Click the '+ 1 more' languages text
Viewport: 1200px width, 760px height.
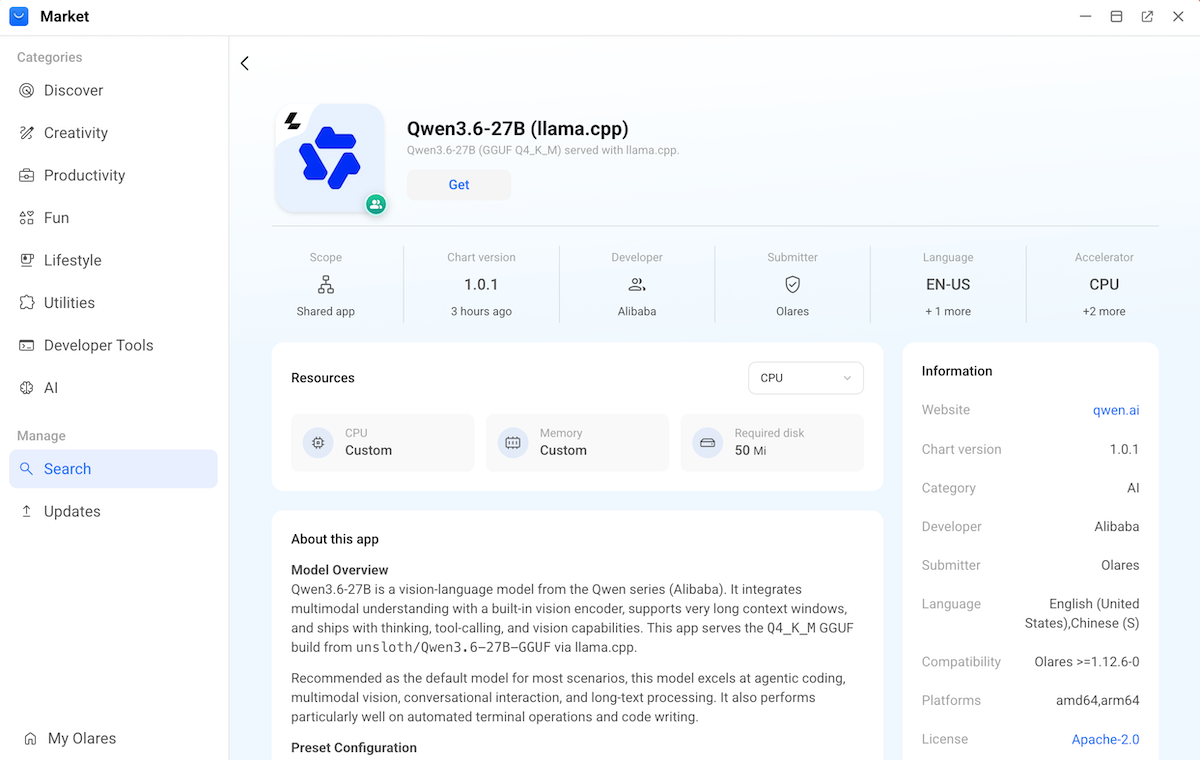point(948,311)
